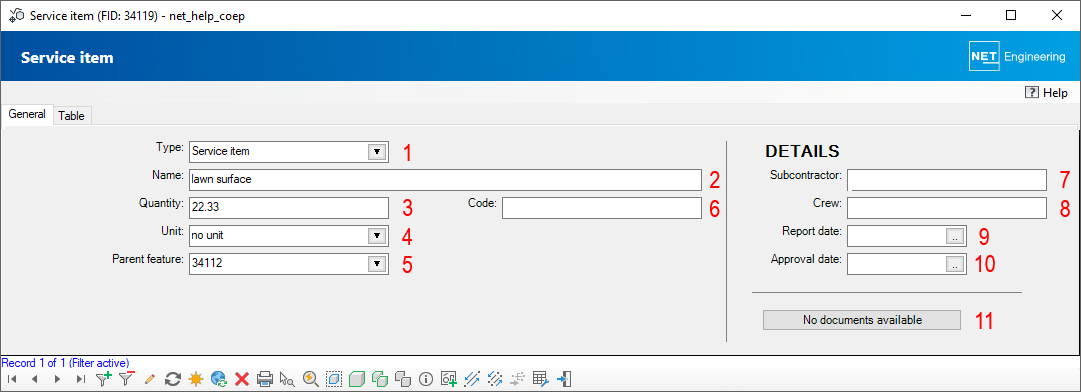Click into the Crew field
The height and width of the screenshot is (392, 1081).
click(x=947, y=207)
